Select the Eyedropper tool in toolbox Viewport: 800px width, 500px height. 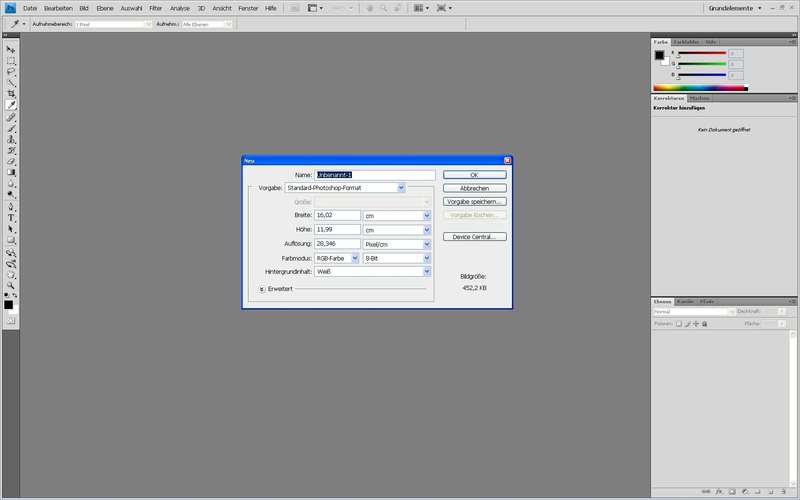[x=11, y=105]
